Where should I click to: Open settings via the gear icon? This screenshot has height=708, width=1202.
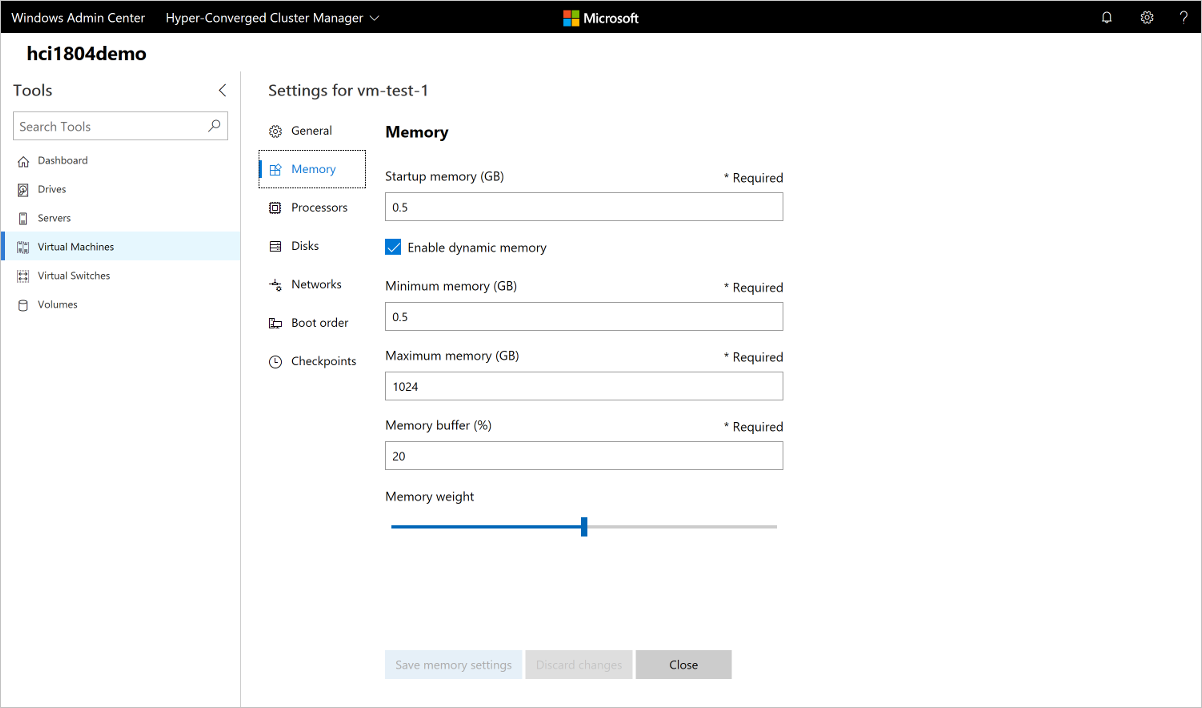[1147, 17]
